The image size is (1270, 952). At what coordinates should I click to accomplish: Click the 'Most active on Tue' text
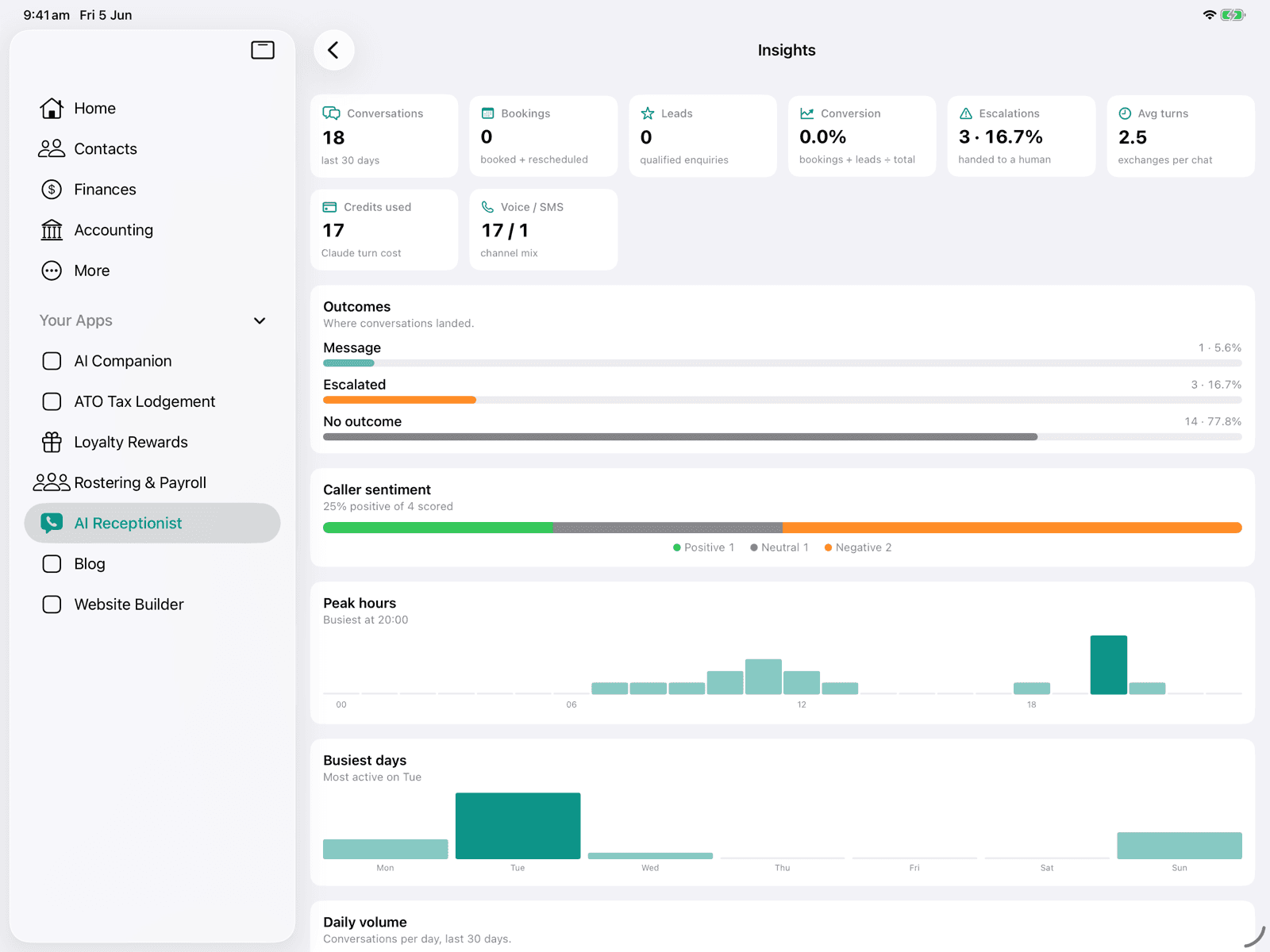click(x=372, y=777)
